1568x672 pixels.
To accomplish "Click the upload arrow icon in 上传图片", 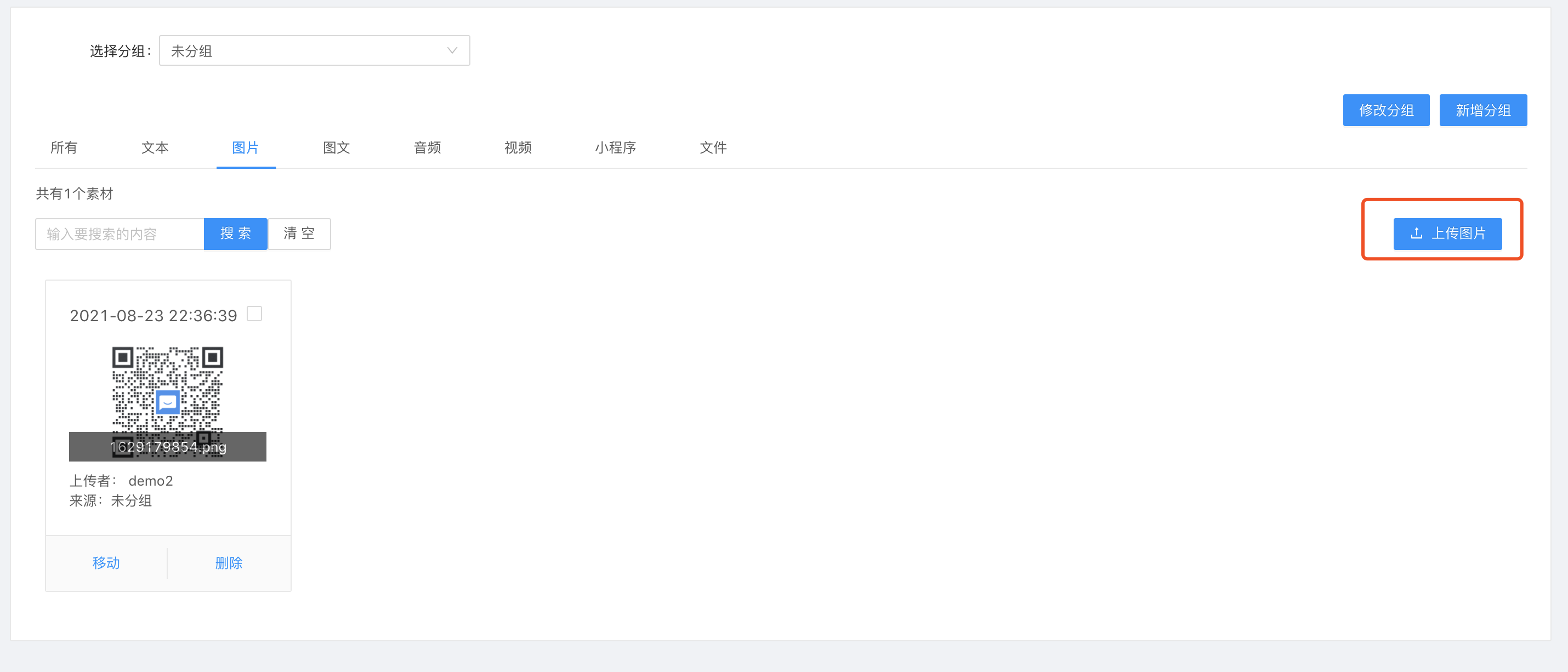I will (x=1417, y=233).
